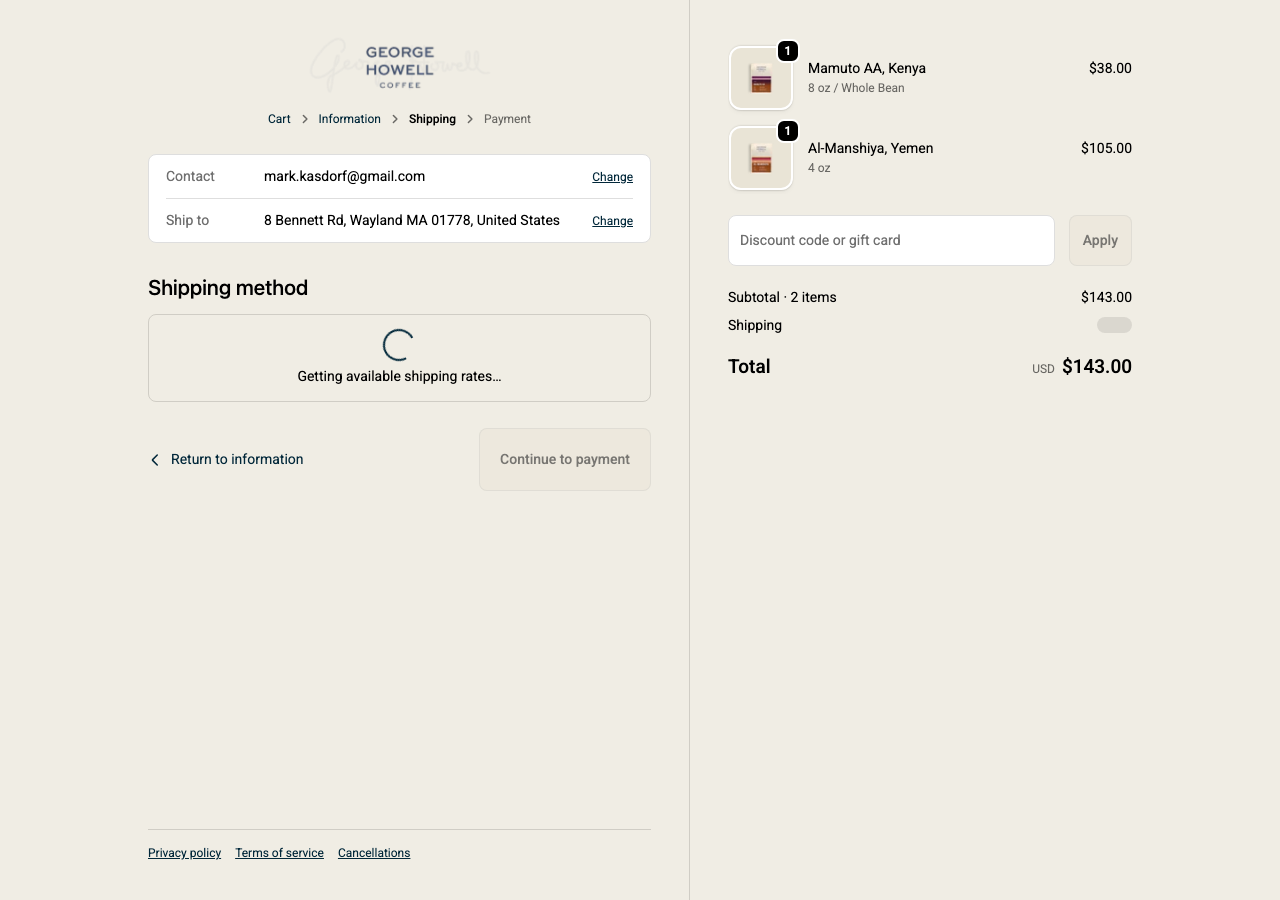Screen dimensions: 1280x900
Task: Change the Ship to address
Action: point(612,221)
